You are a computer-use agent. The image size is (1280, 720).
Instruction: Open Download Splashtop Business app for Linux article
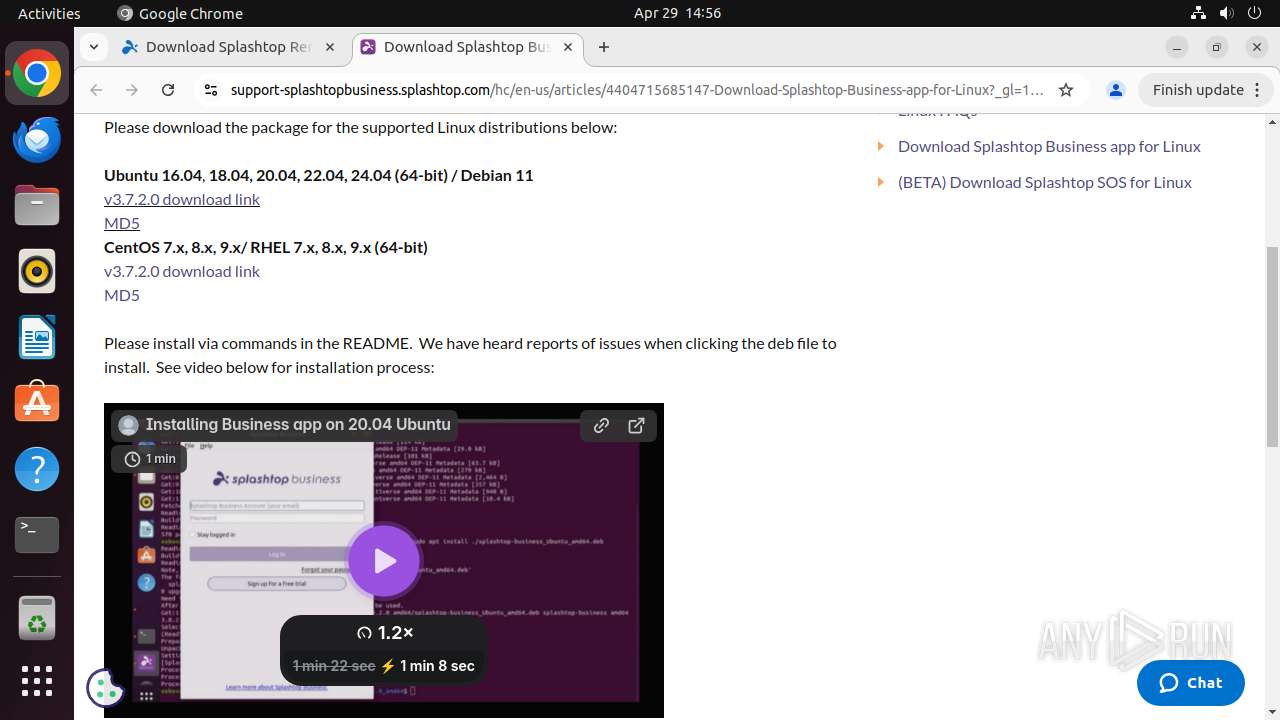pos(1049,146)
